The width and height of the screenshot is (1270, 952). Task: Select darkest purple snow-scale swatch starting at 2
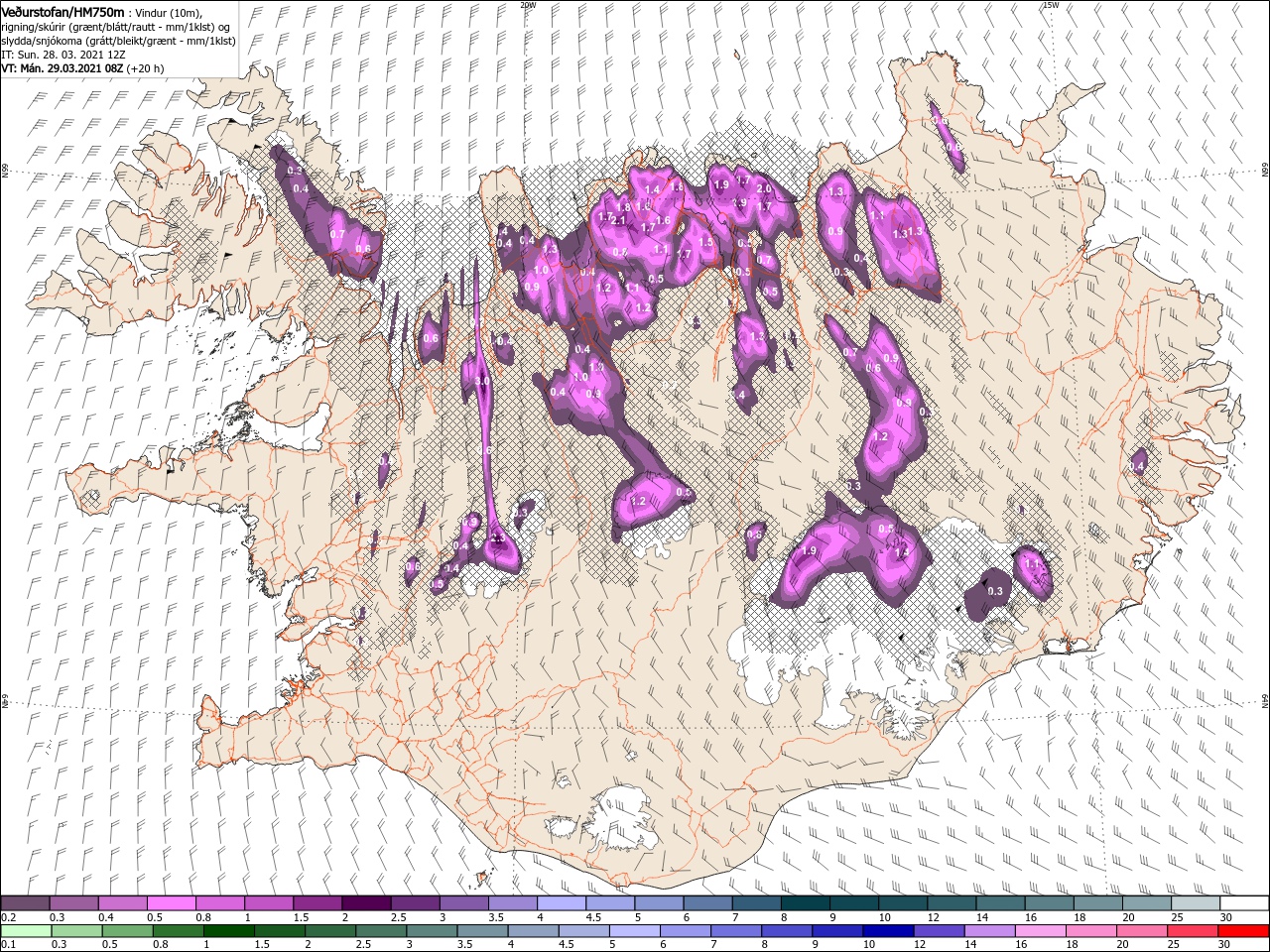click(x=365, y=903)
